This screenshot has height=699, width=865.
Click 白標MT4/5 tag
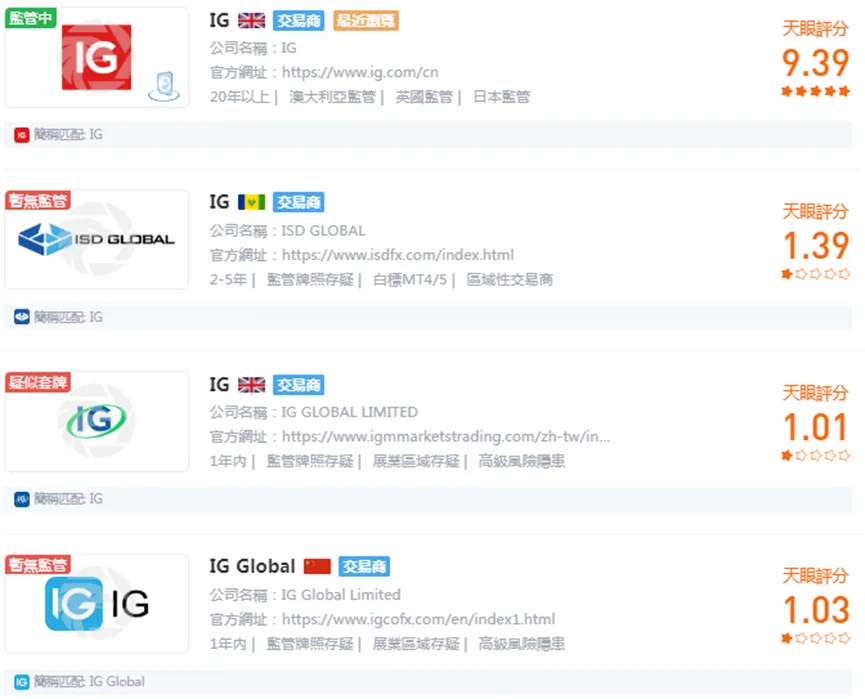[x=410, y=280]
